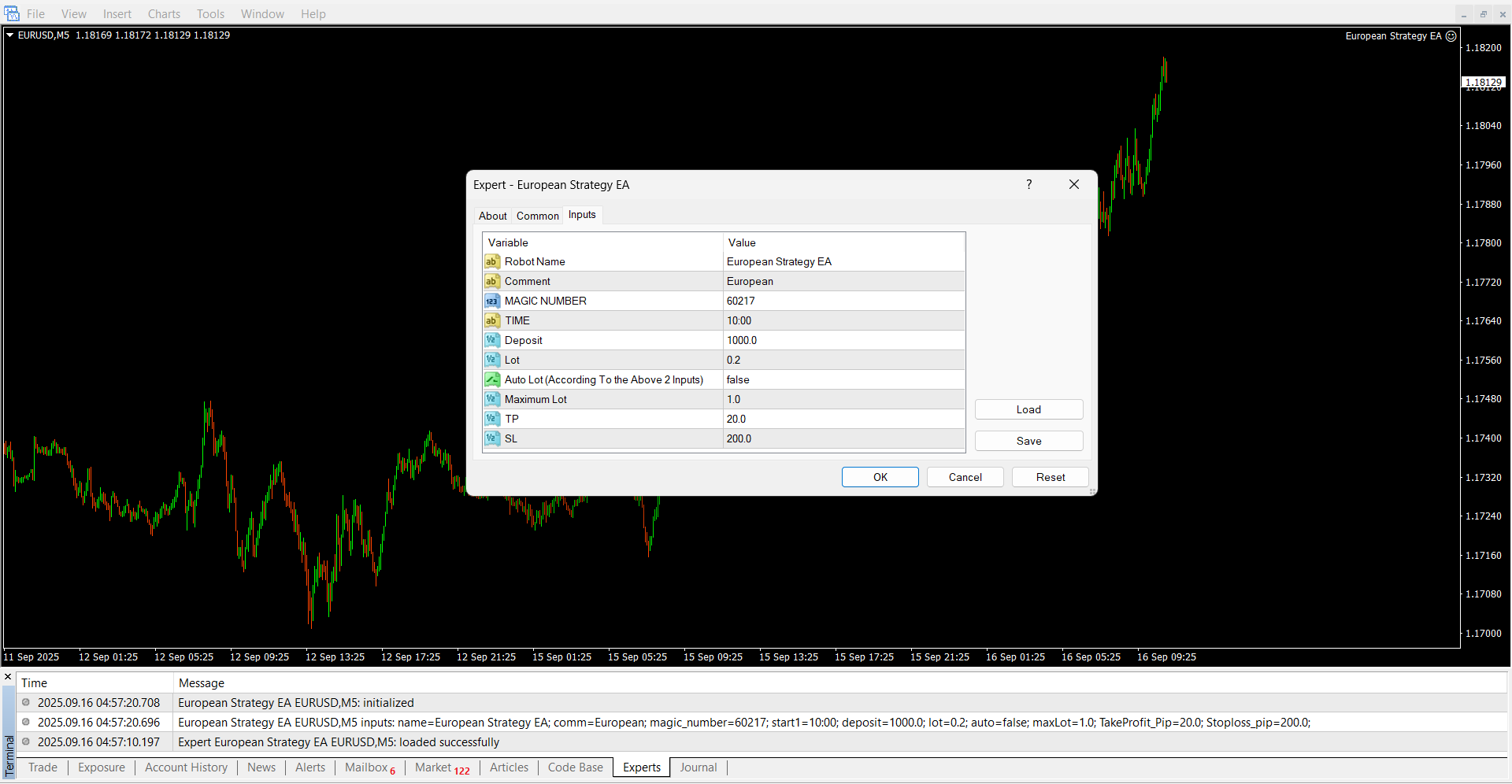Load a saved inputs preset
This screenshot has height=784, width=1512.
pyautogui.click(x=1028, y=409)
